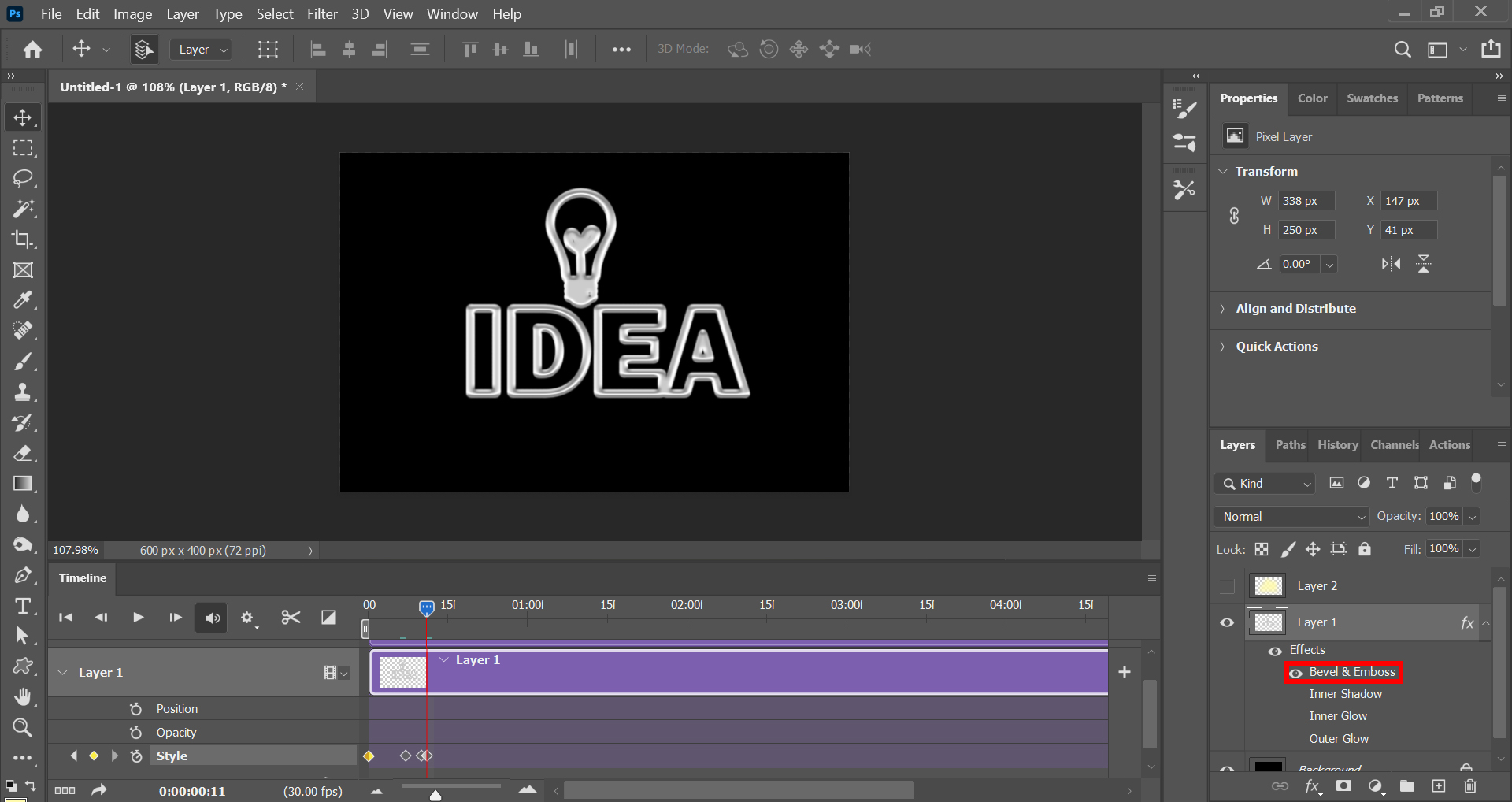Click the Home icon in options bar
The height and width of the screenshot is (802, 1512).
pyautogui.click(x=32, y=49)
